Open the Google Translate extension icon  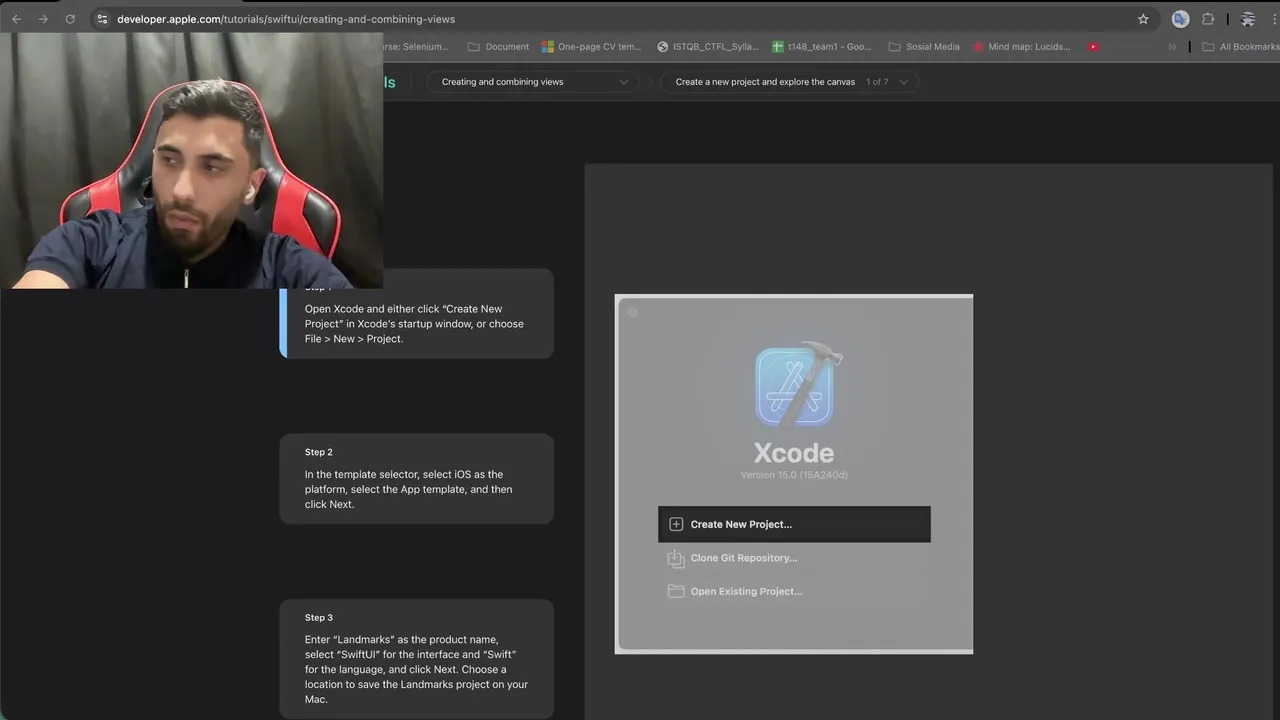(x=1180, y=19)
